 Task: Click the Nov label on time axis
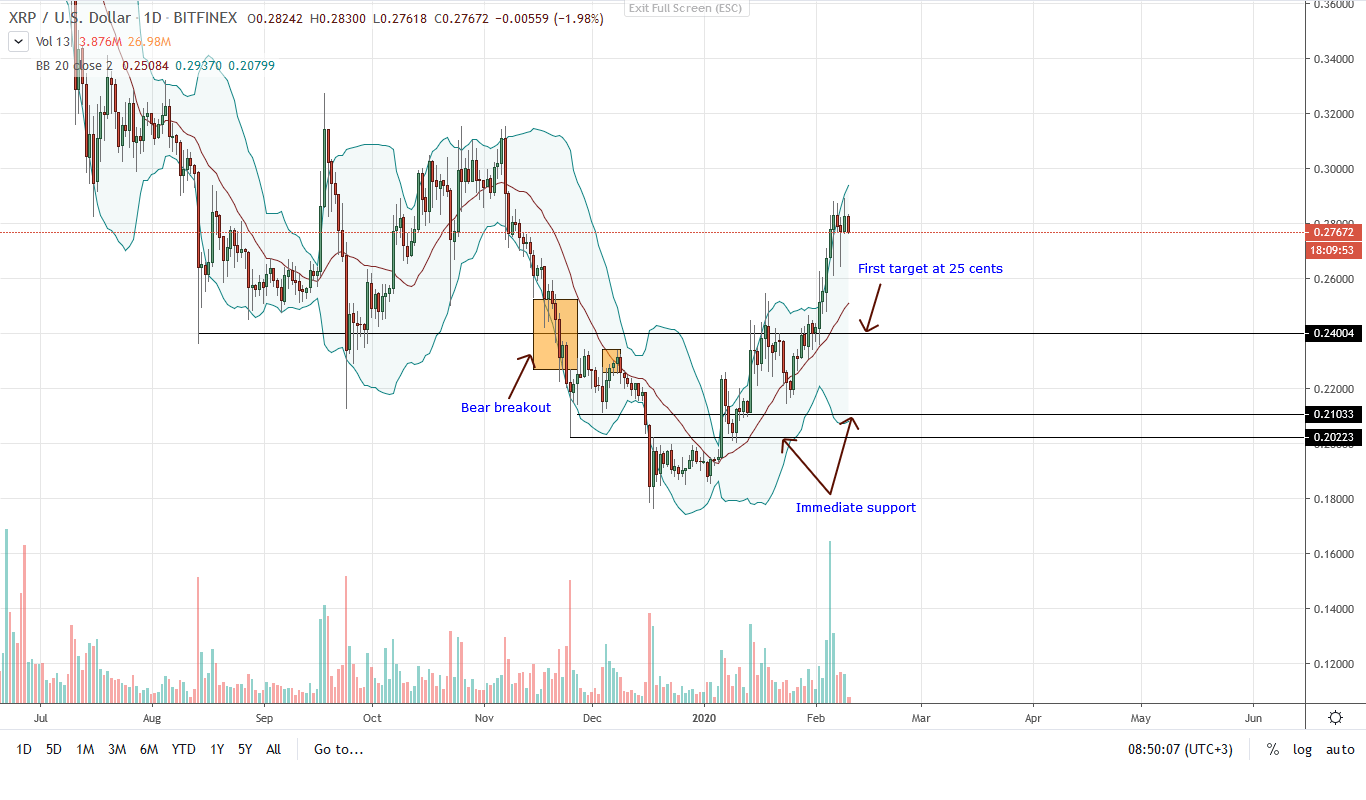[484, 718]
